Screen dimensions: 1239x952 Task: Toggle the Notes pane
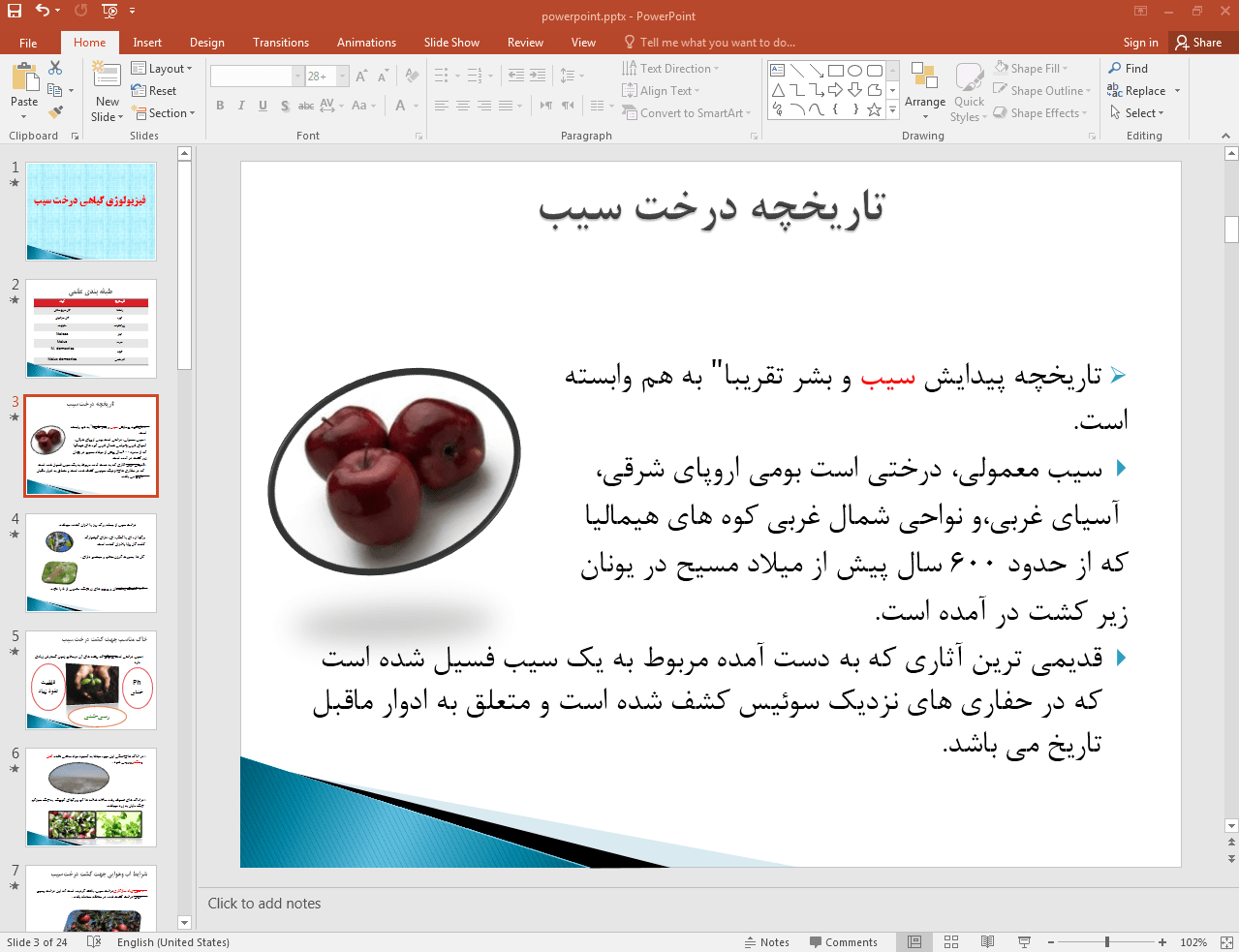(766, 942)
